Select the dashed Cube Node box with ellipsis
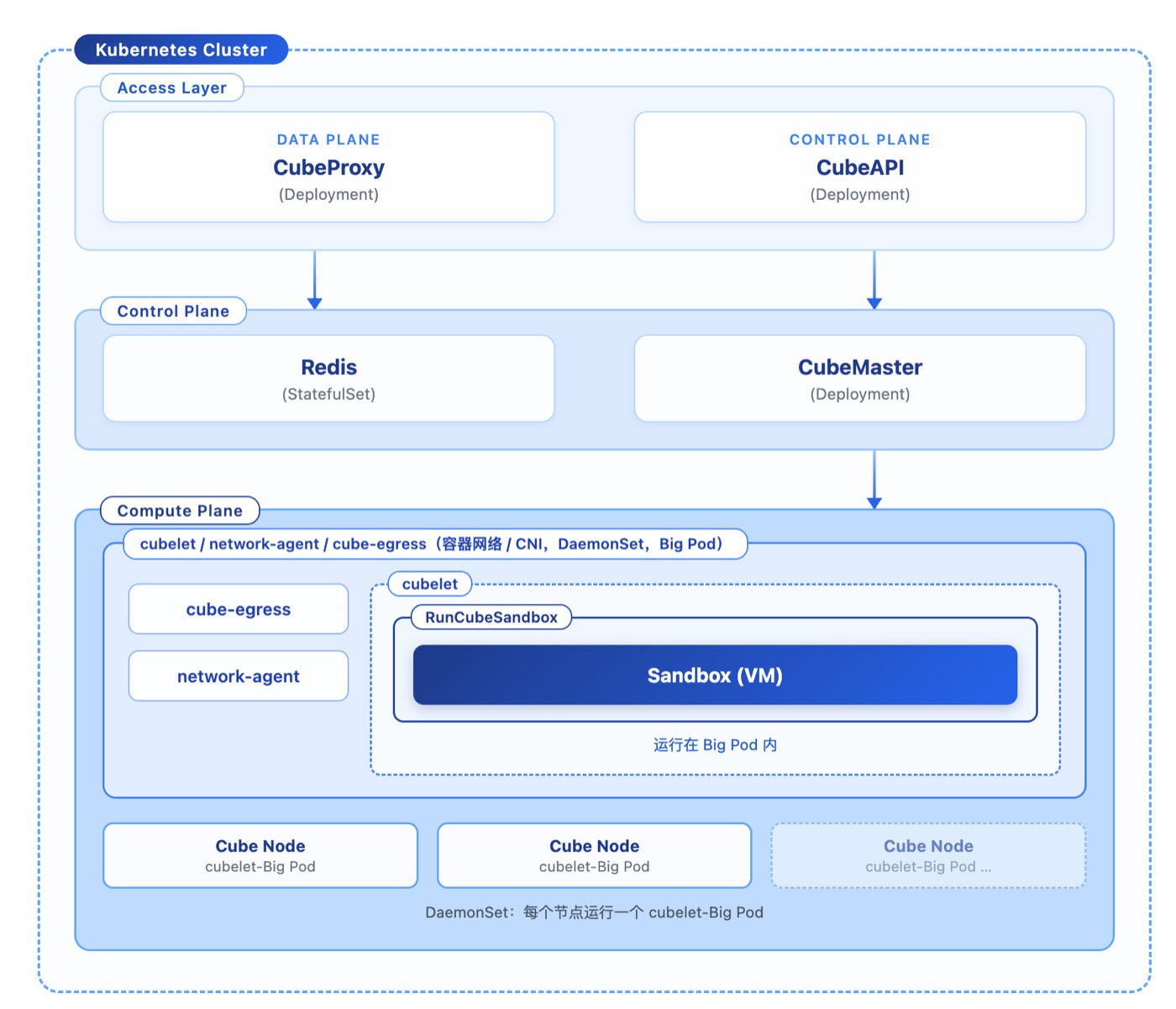1176x1009 pixels. 928,855
